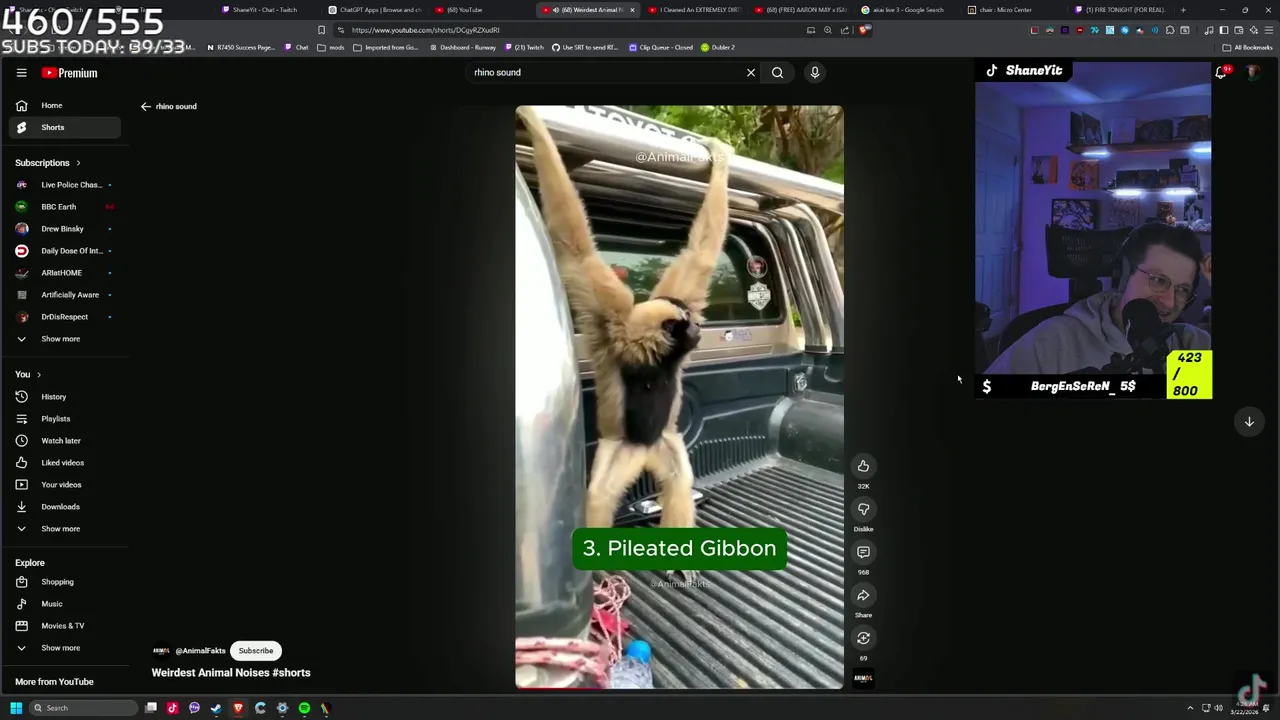Open Downloads in the sidebar
This screenshot has height=720, width=1280.
[65, 507]
